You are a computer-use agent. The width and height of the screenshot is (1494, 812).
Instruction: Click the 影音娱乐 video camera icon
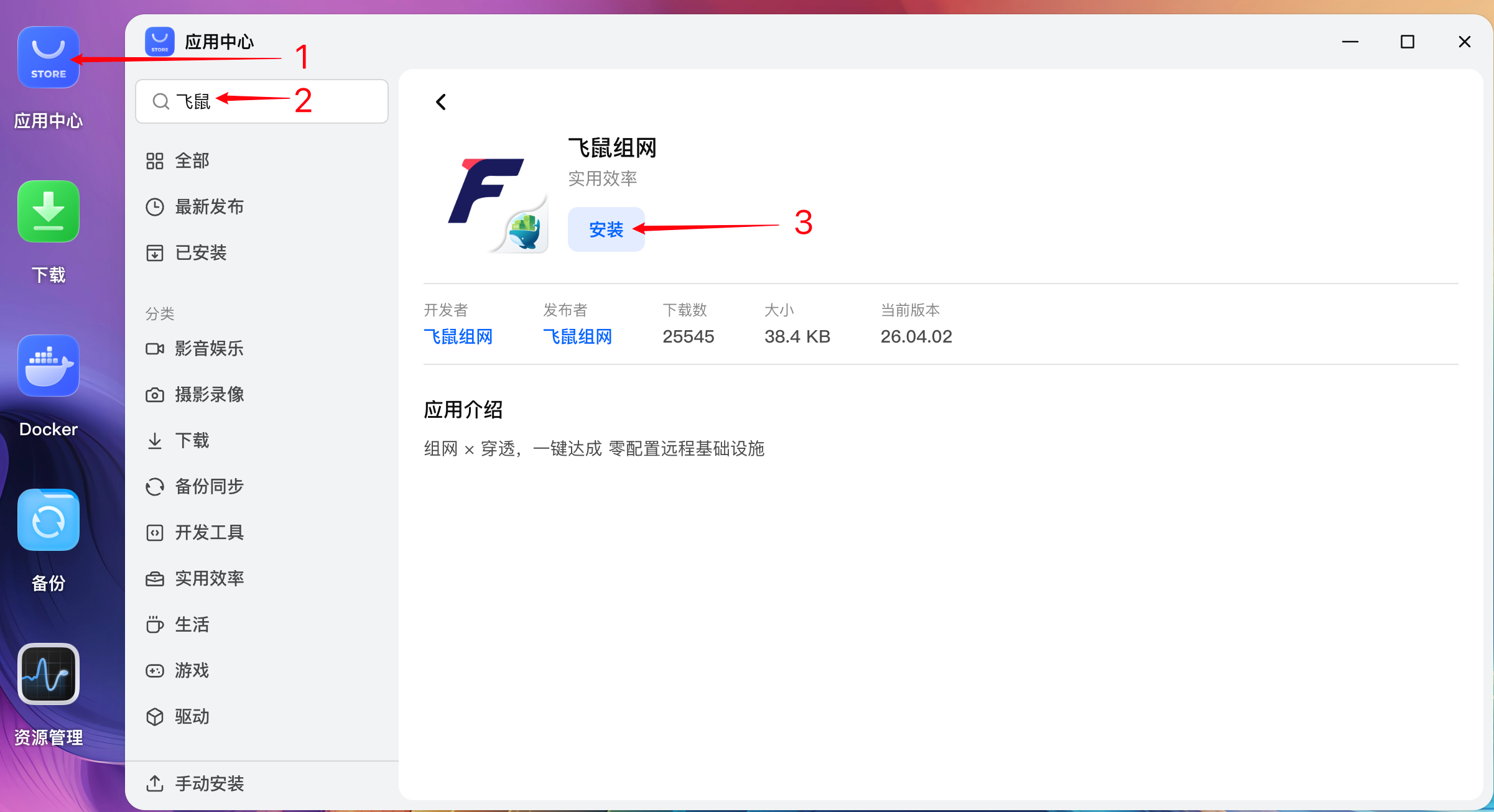[155, 349]
